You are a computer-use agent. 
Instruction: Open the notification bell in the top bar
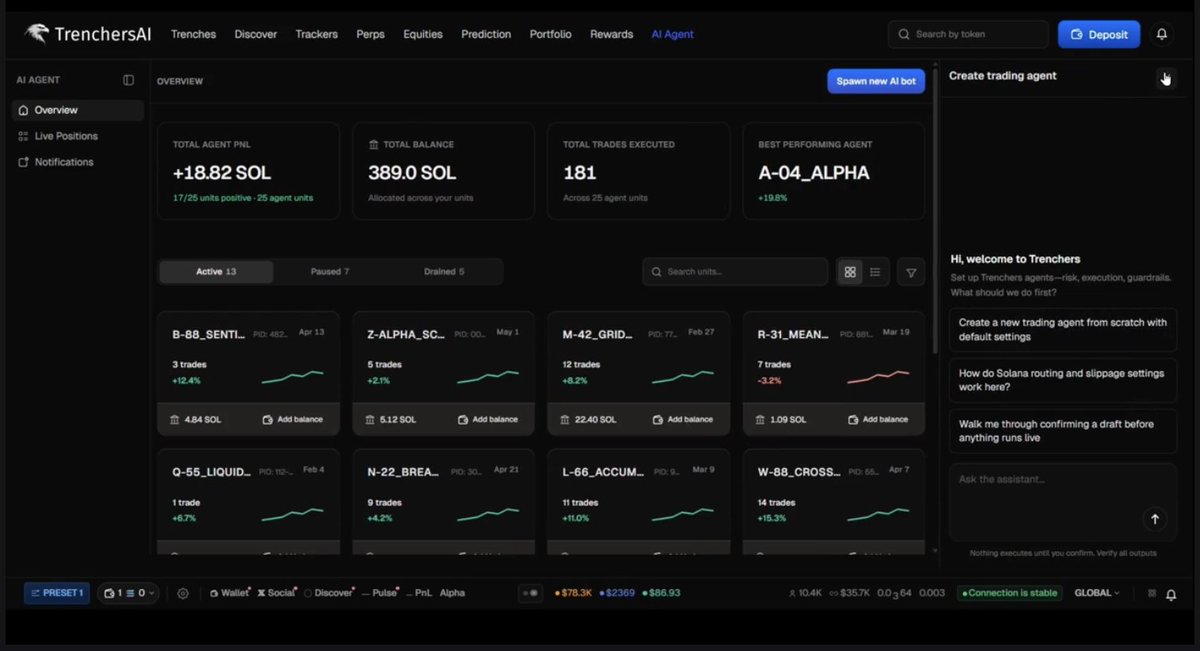point(1161,34)
